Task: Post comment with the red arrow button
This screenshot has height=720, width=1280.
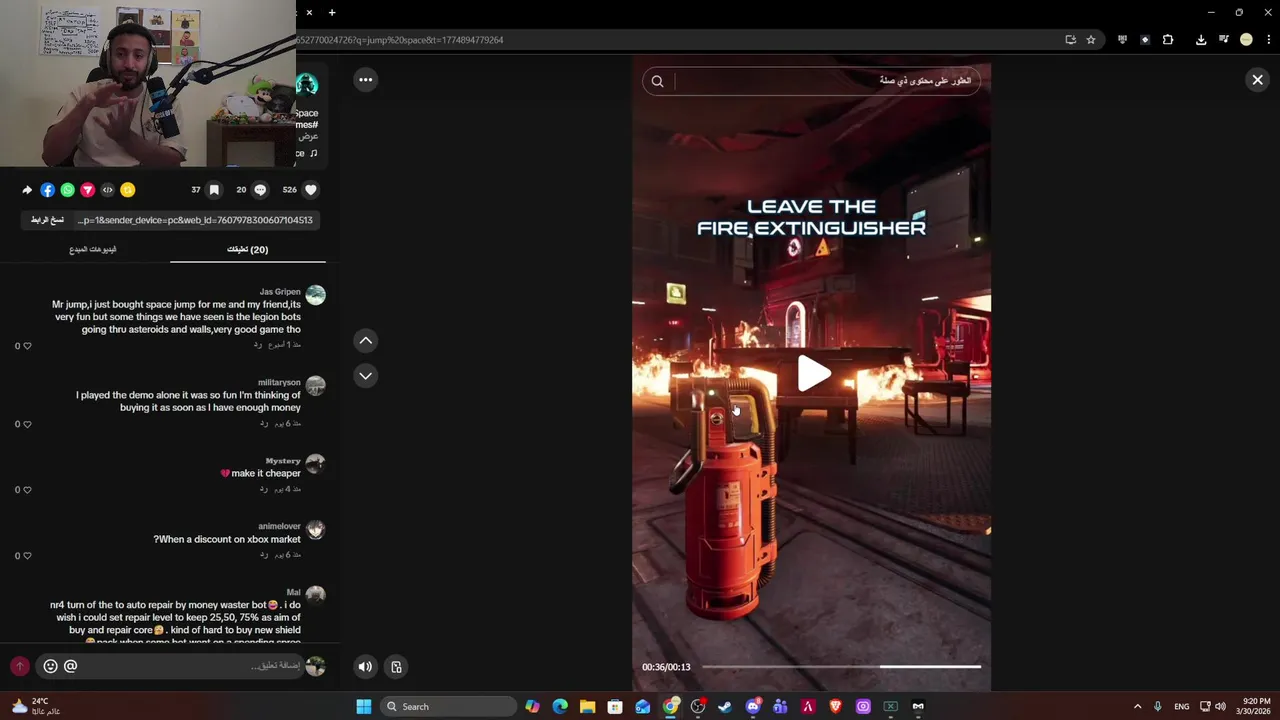Action: 19,666
